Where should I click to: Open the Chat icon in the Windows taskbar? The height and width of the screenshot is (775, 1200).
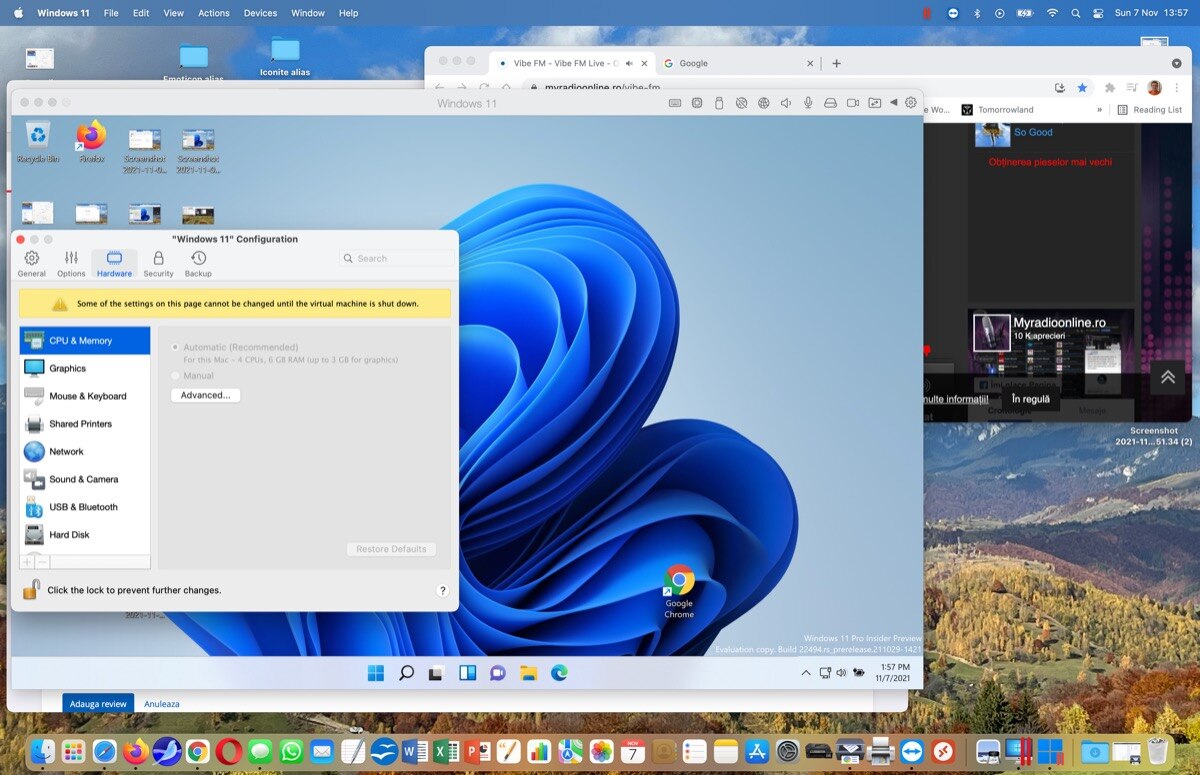tap(497, 673)
